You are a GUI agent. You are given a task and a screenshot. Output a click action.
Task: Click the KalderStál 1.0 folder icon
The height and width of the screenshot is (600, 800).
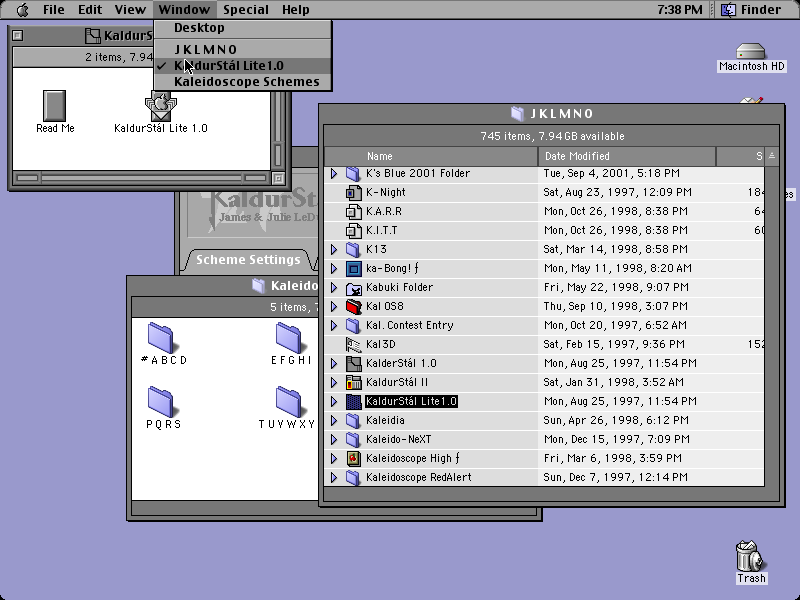pyautogui.click(x=353, y=363)
